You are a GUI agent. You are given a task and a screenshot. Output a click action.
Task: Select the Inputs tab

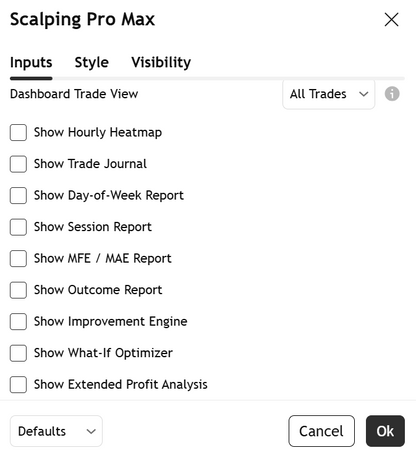click(31, 62)
